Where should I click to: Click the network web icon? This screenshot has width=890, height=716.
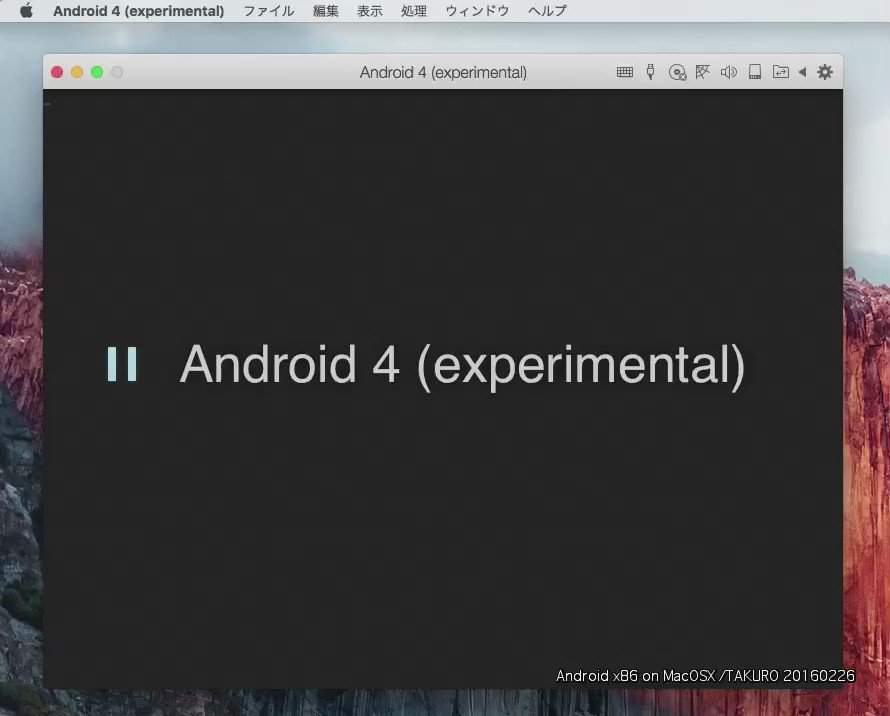pos(703,72)
